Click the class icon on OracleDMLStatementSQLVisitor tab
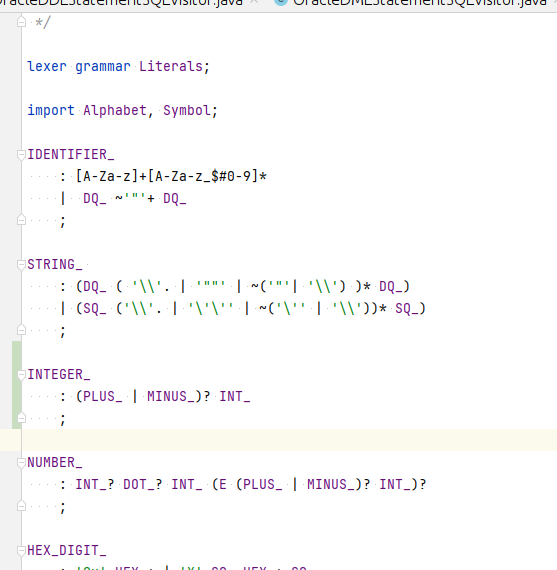This screenshot has height=570, width=557. click(x=281, y=2)
